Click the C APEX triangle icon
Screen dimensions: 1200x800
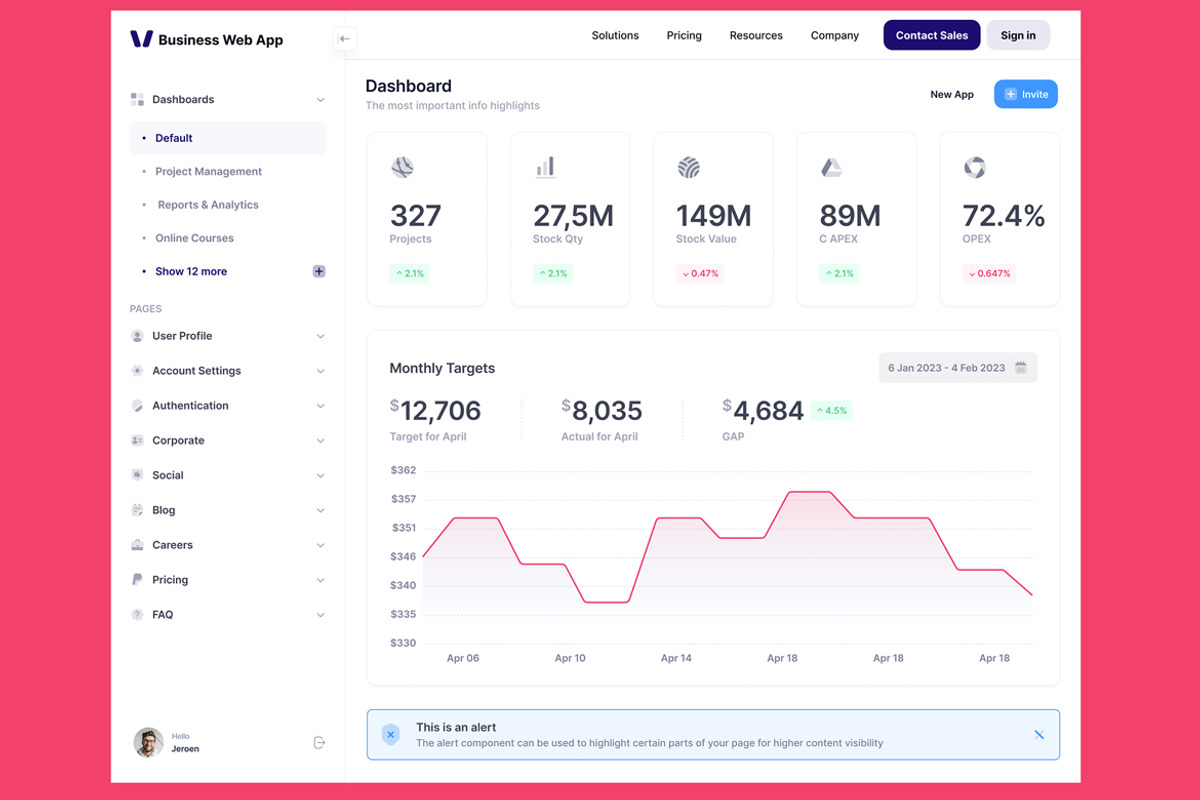(831, 167)
